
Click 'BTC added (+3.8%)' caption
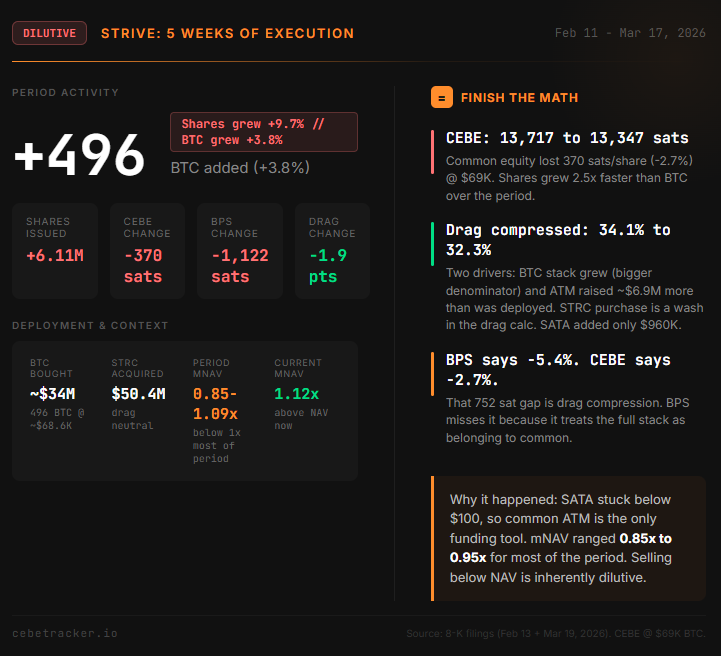[240, 168]
